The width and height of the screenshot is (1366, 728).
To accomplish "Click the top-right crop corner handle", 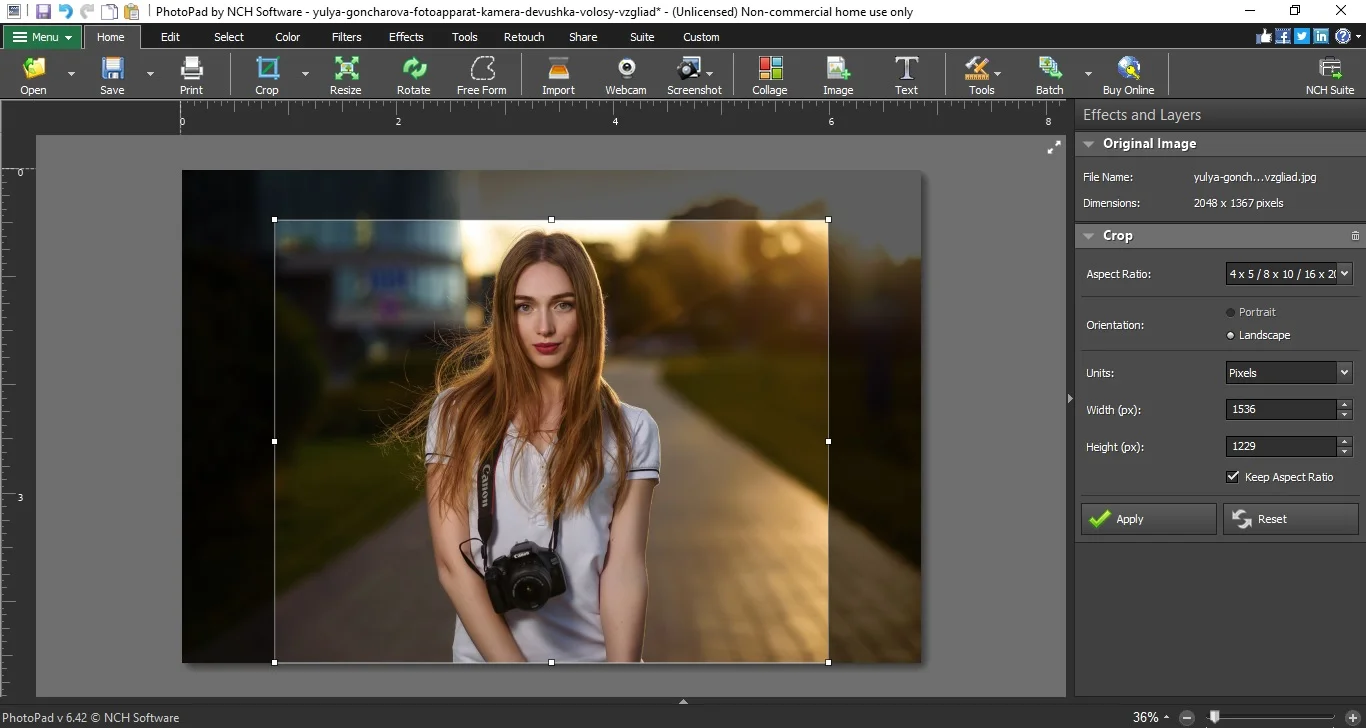I will pyautogui.click(x=828, y=220).
